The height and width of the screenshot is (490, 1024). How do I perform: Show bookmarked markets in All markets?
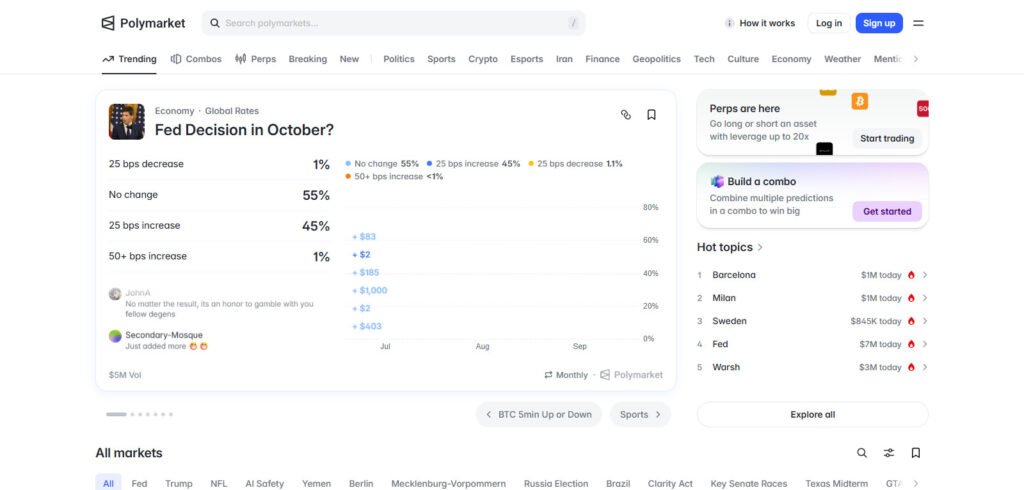[916, 453]
